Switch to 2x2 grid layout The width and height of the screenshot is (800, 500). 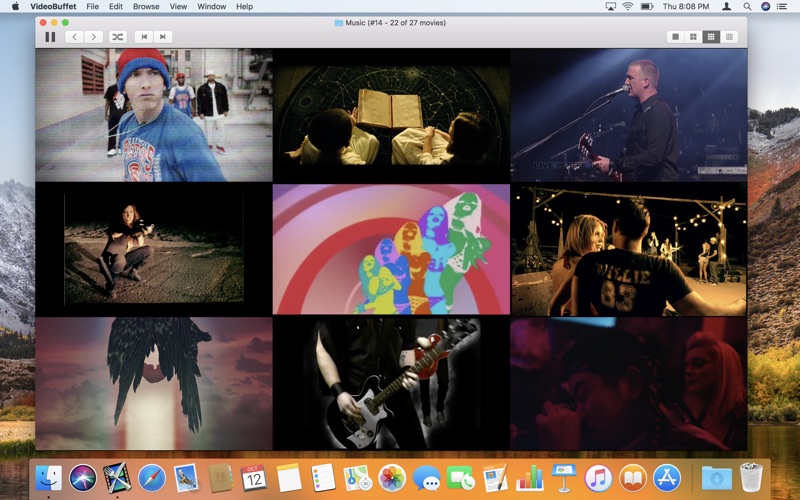click(693, 37)
